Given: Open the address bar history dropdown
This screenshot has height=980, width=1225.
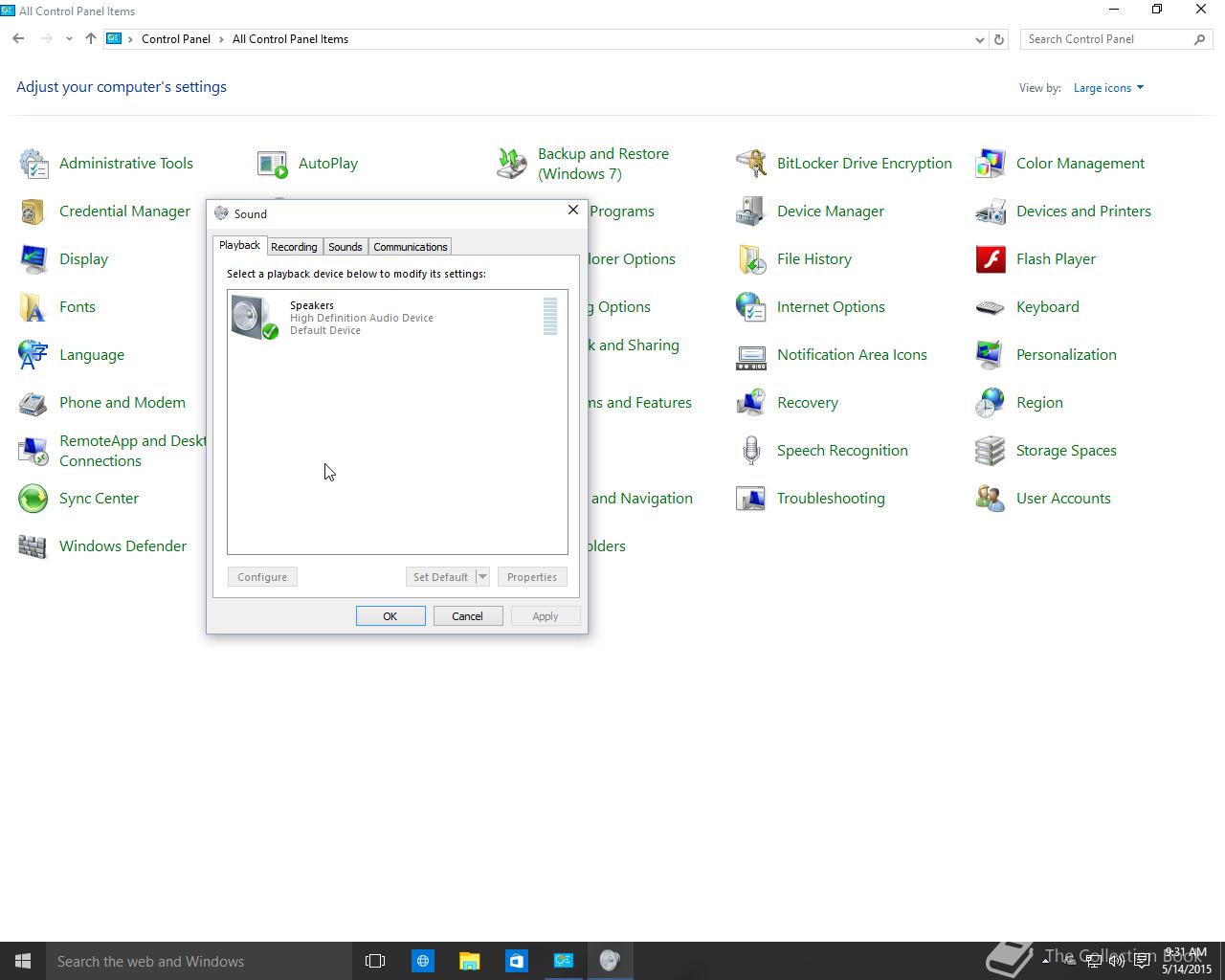Looking at the screenshot, I should pyautogui.click(x=979, y=39).
